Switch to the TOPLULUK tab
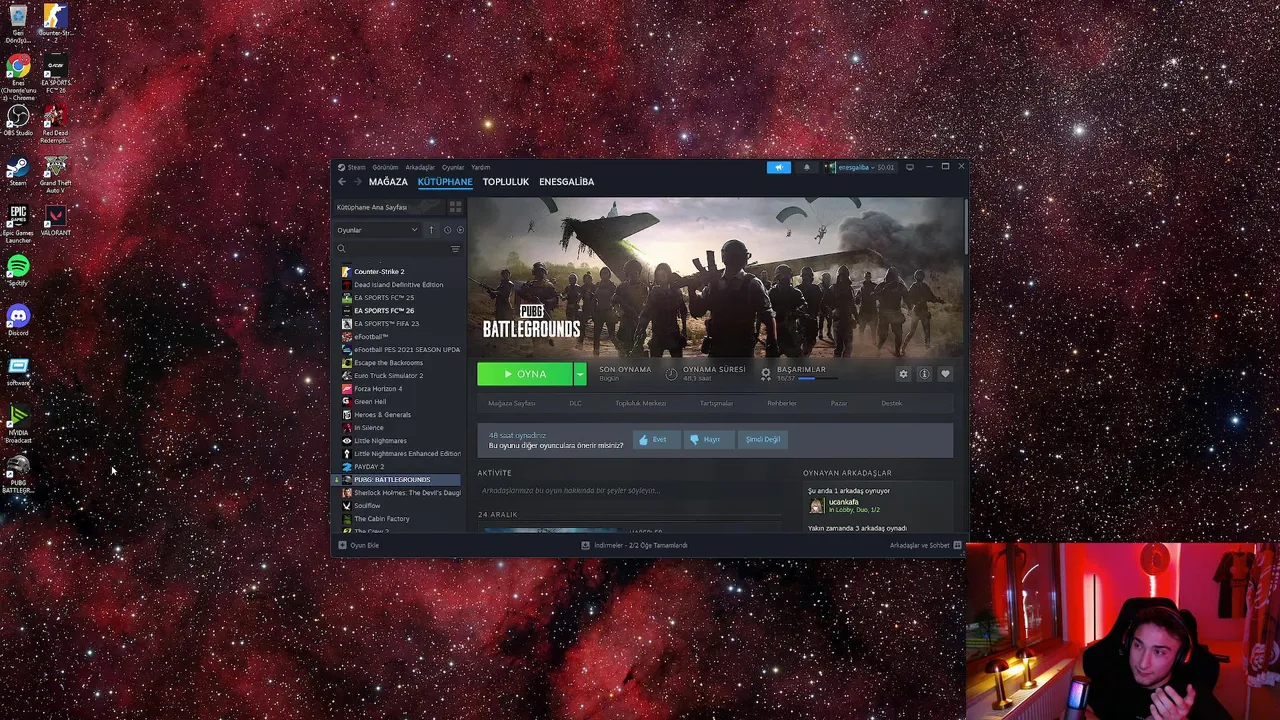 tap(505, 182)
